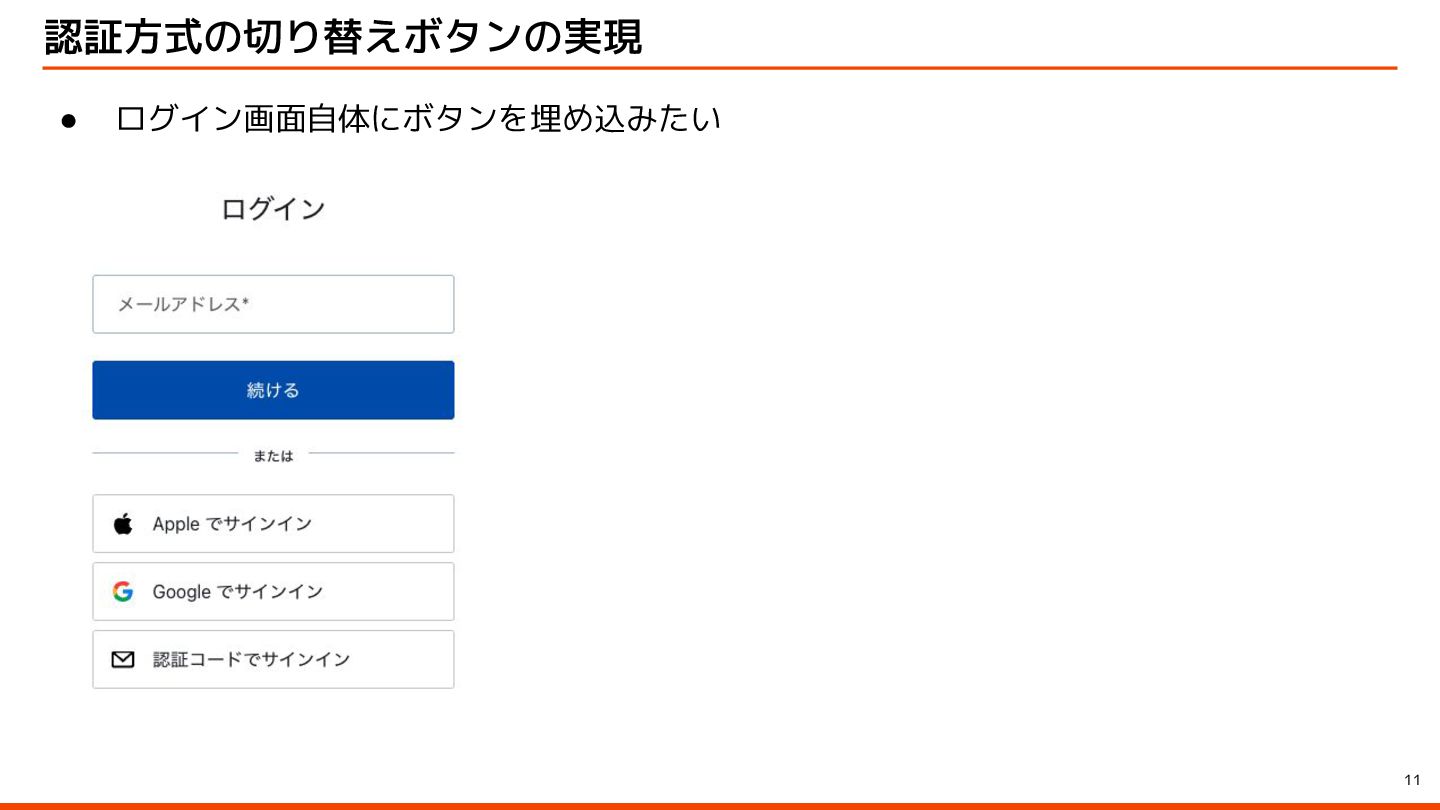The image size is (1440, 810).
Task: Choose '認証コードでサインイン' option text
Action: point(251,660)
